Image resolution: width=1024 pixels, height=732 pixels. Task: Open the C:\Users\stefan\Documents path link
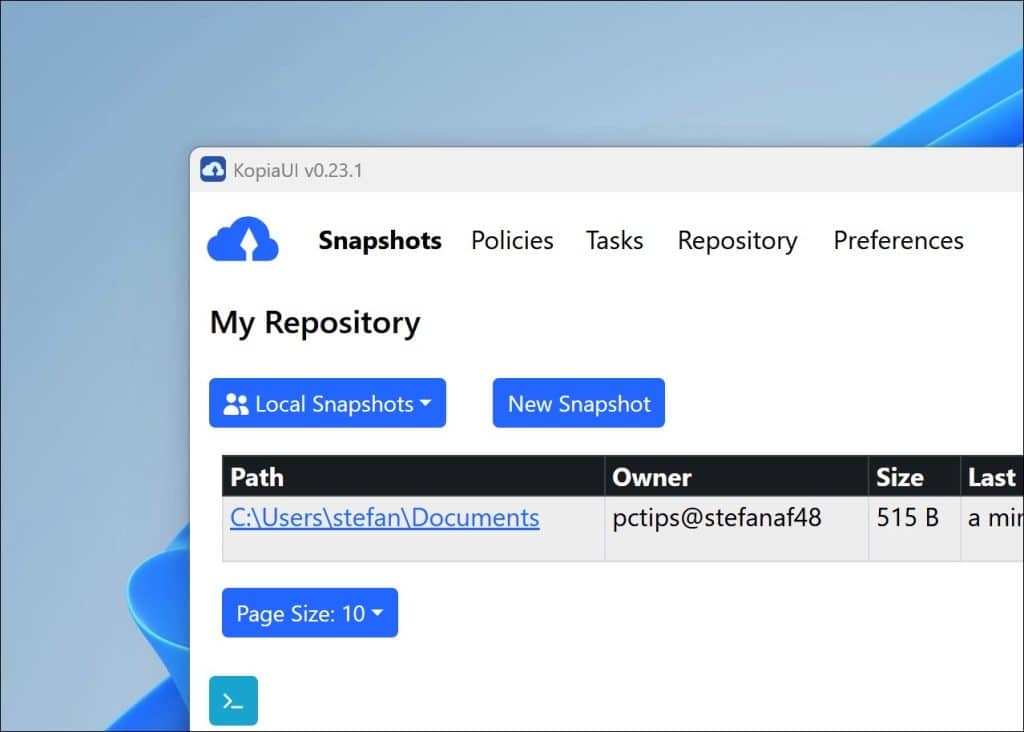point(385,518)
